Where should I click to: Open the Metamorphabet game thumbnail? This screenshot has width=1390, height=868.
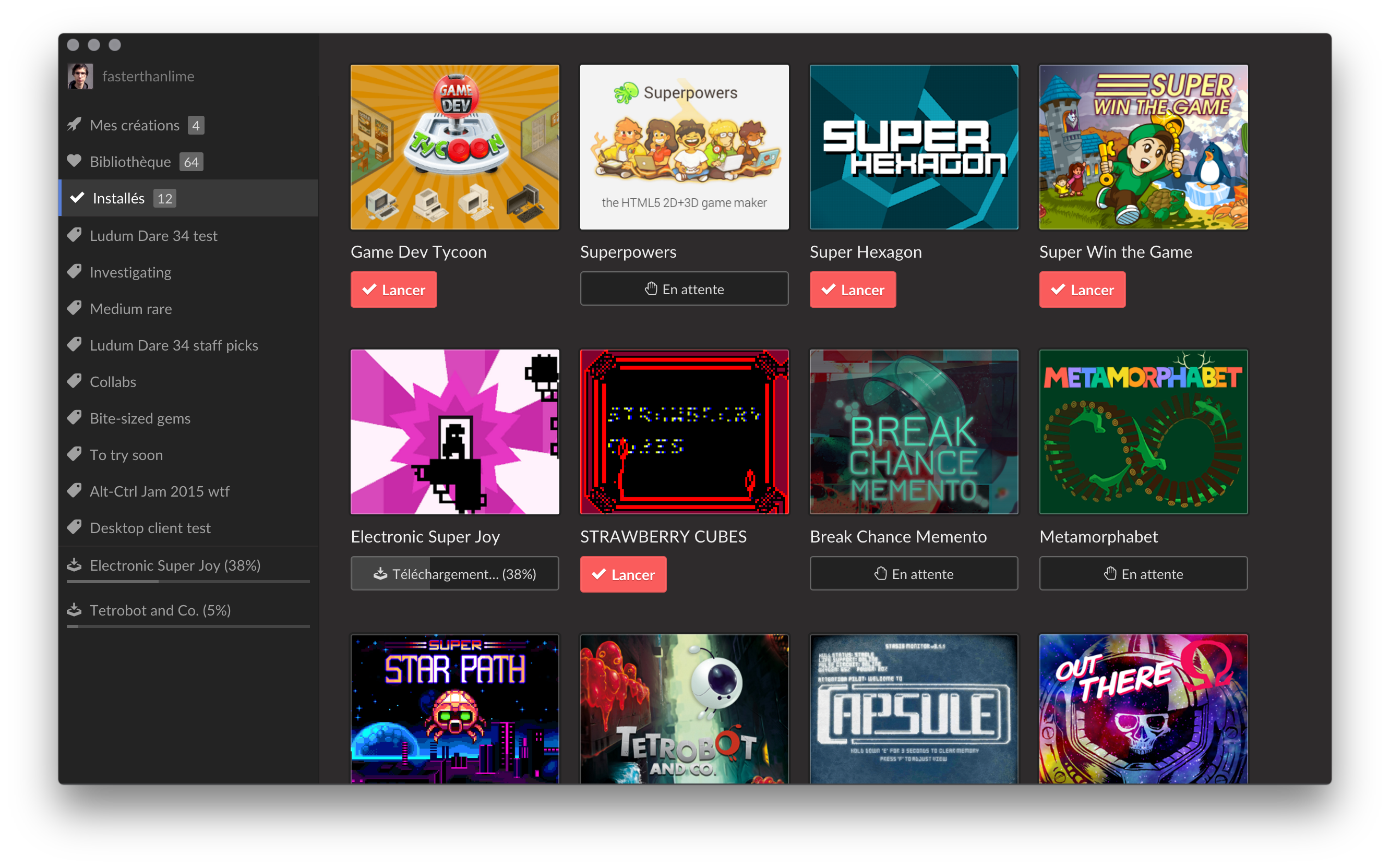[1143, 432]
